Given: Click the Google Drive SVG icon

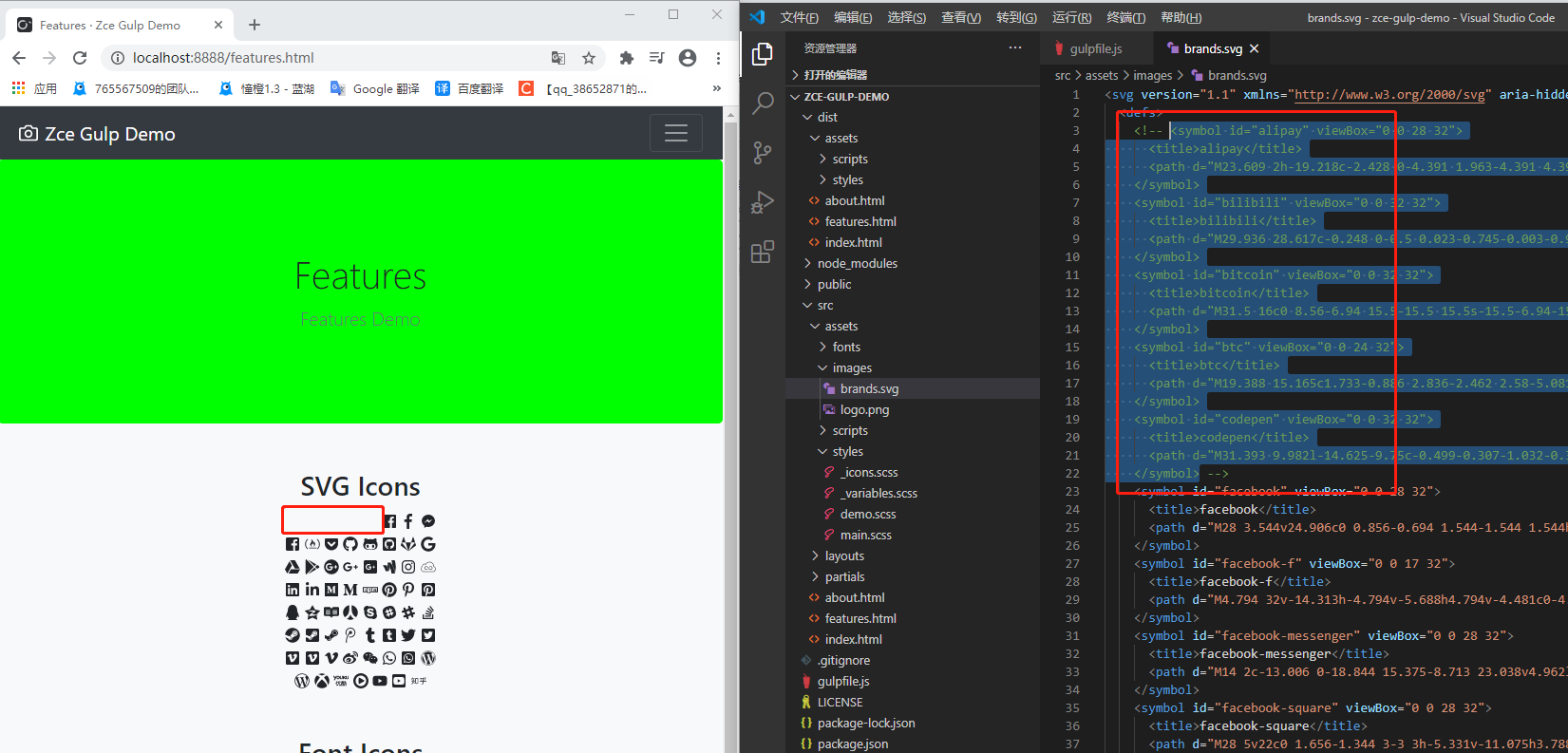Looking at the screenshot, I should click(293, 567).
